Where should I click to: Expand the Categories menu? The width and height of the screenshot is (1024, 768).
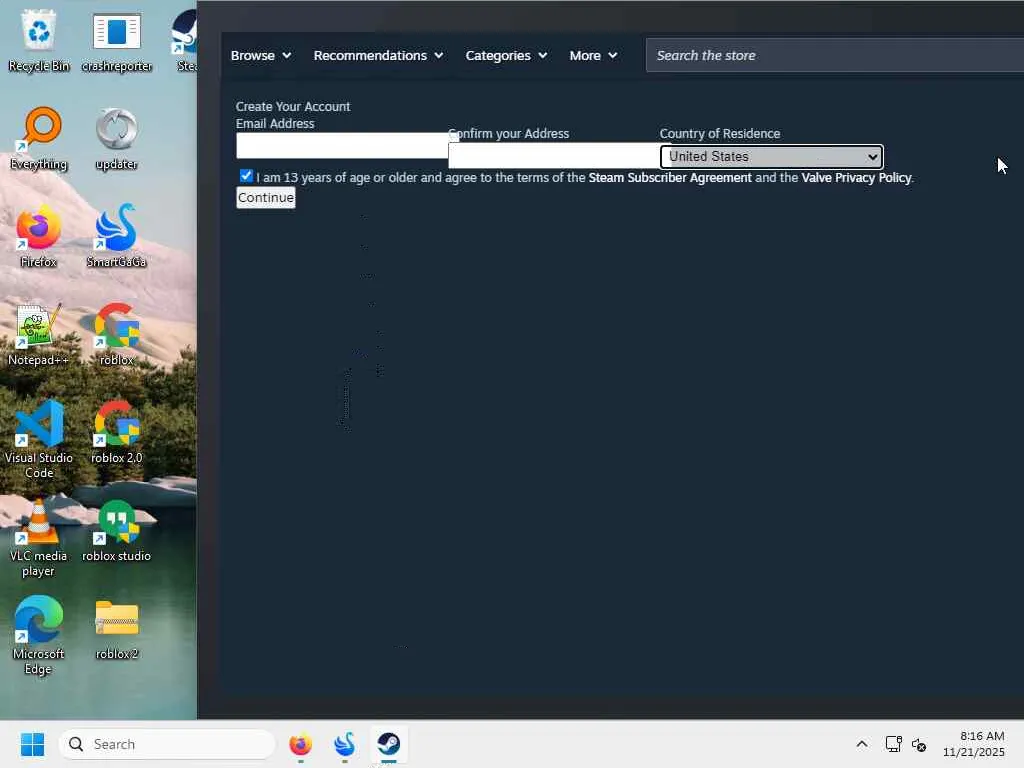[x=506, y=56]
